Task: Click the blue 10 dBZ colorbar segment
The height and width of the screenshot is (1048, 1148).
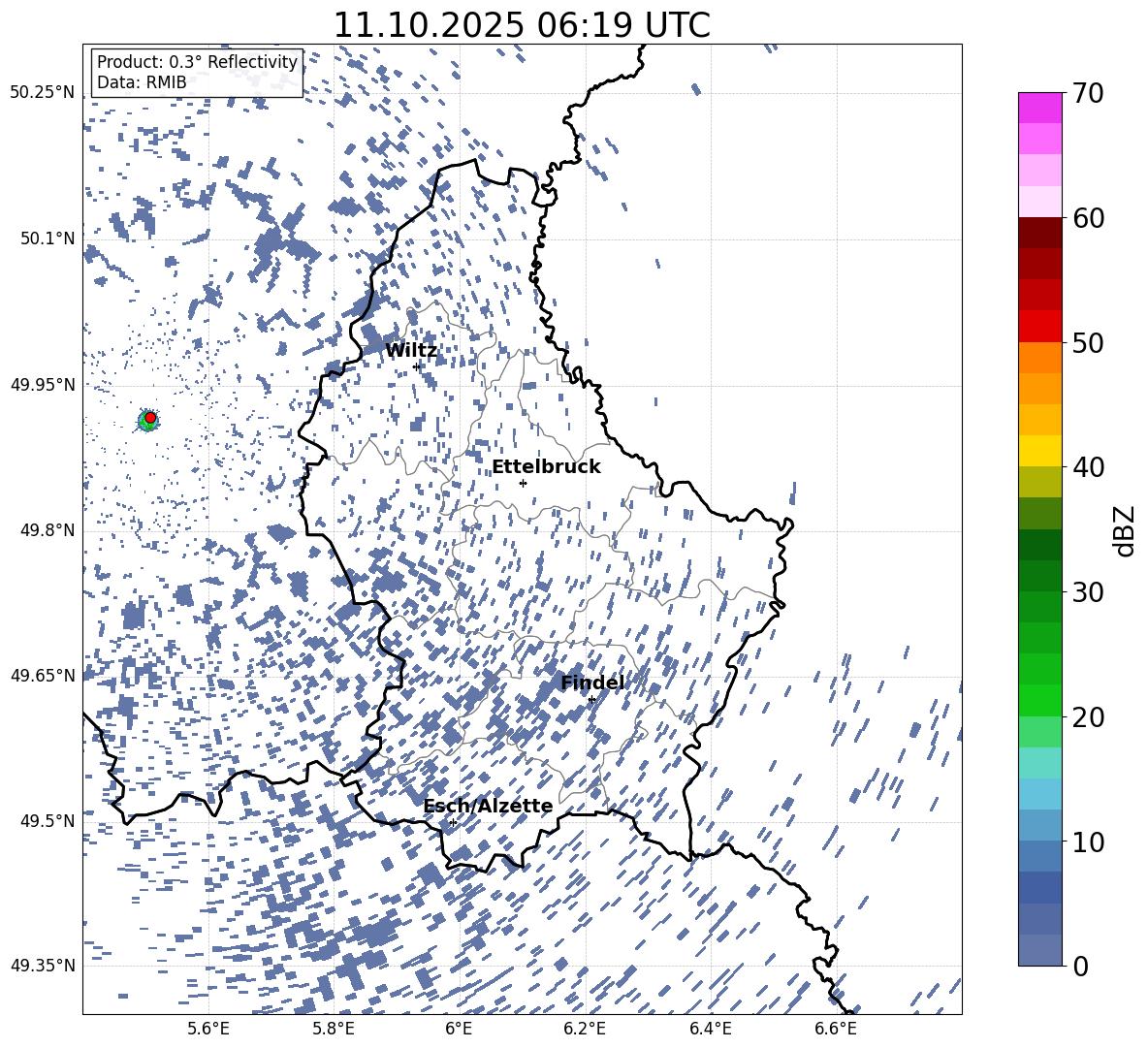Action: (x=1039, y=826)
